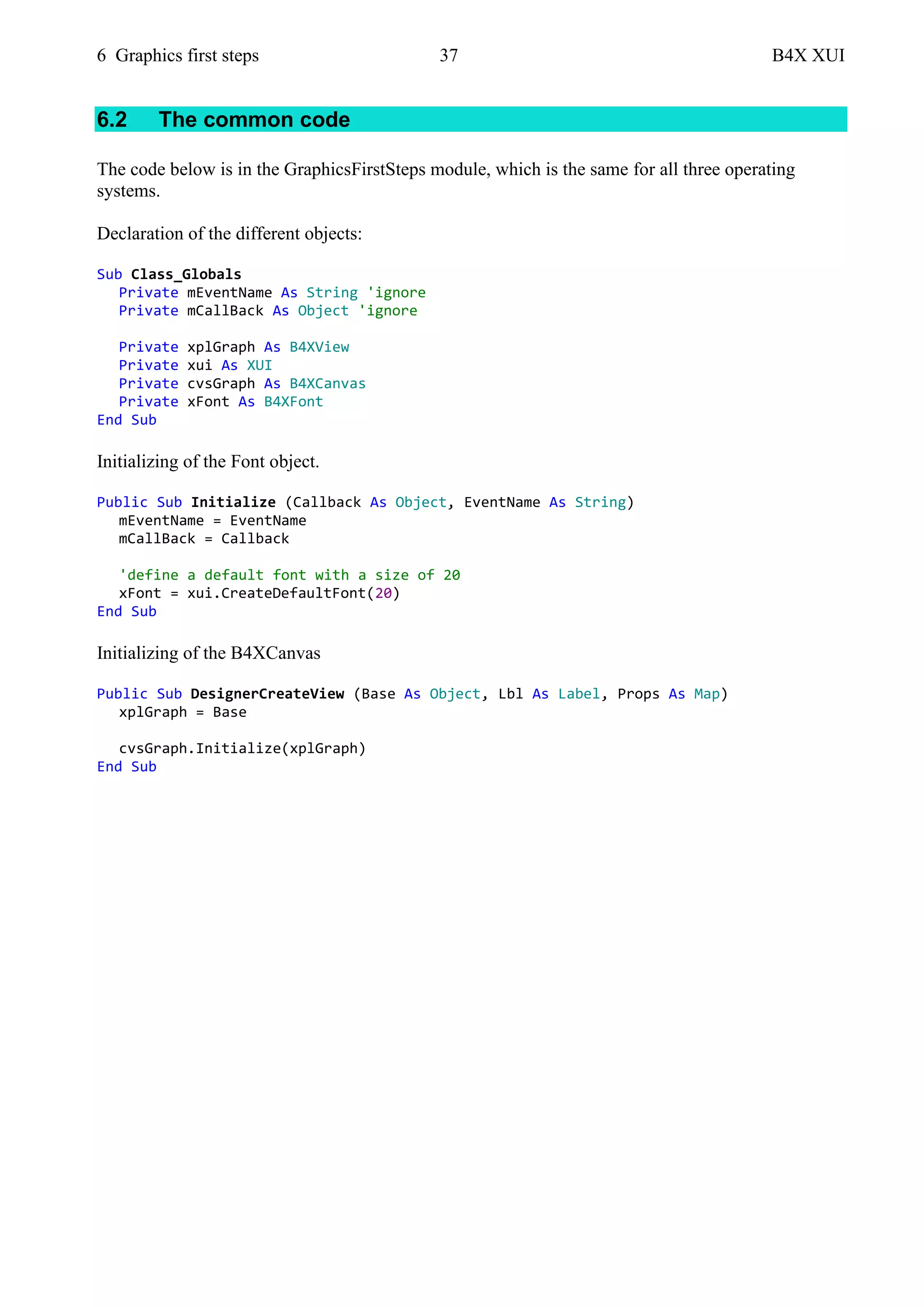Click 'Initializing of the B4XCanvas' text
This screenshot has width=924, height=1307.
click(208, 653)
